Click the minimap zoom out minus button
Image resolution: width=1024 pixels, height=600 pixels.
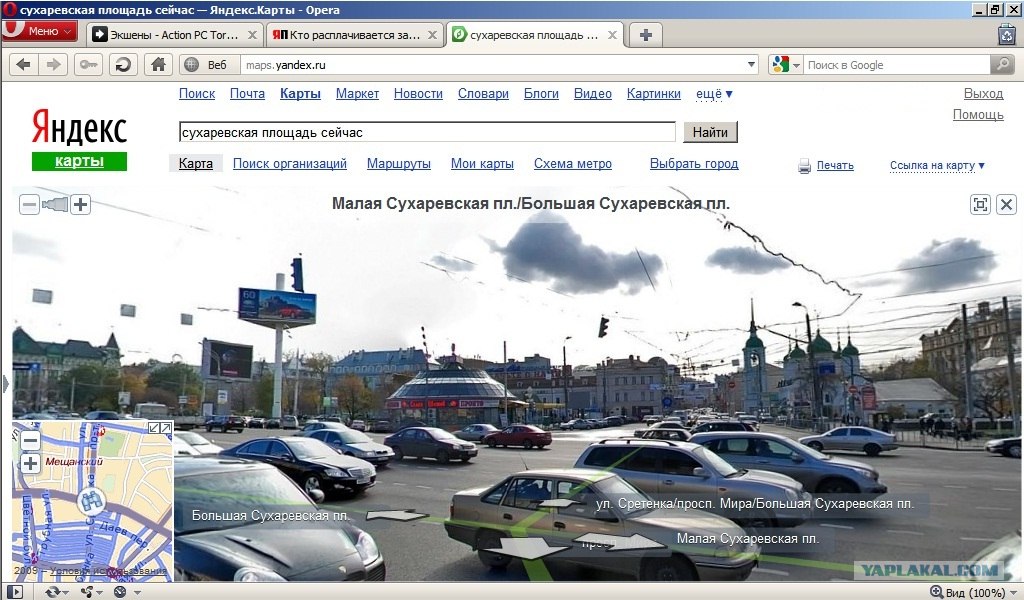pos(30,440)
